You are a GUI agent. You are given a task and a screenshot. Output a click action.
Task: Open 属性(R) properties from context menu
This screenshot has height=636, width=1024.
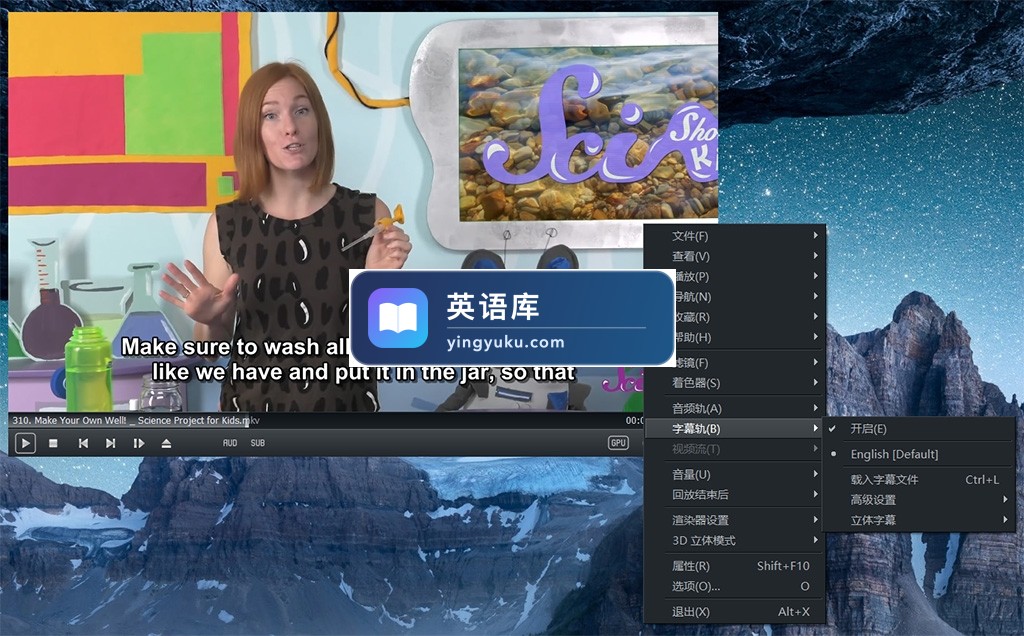735,565
